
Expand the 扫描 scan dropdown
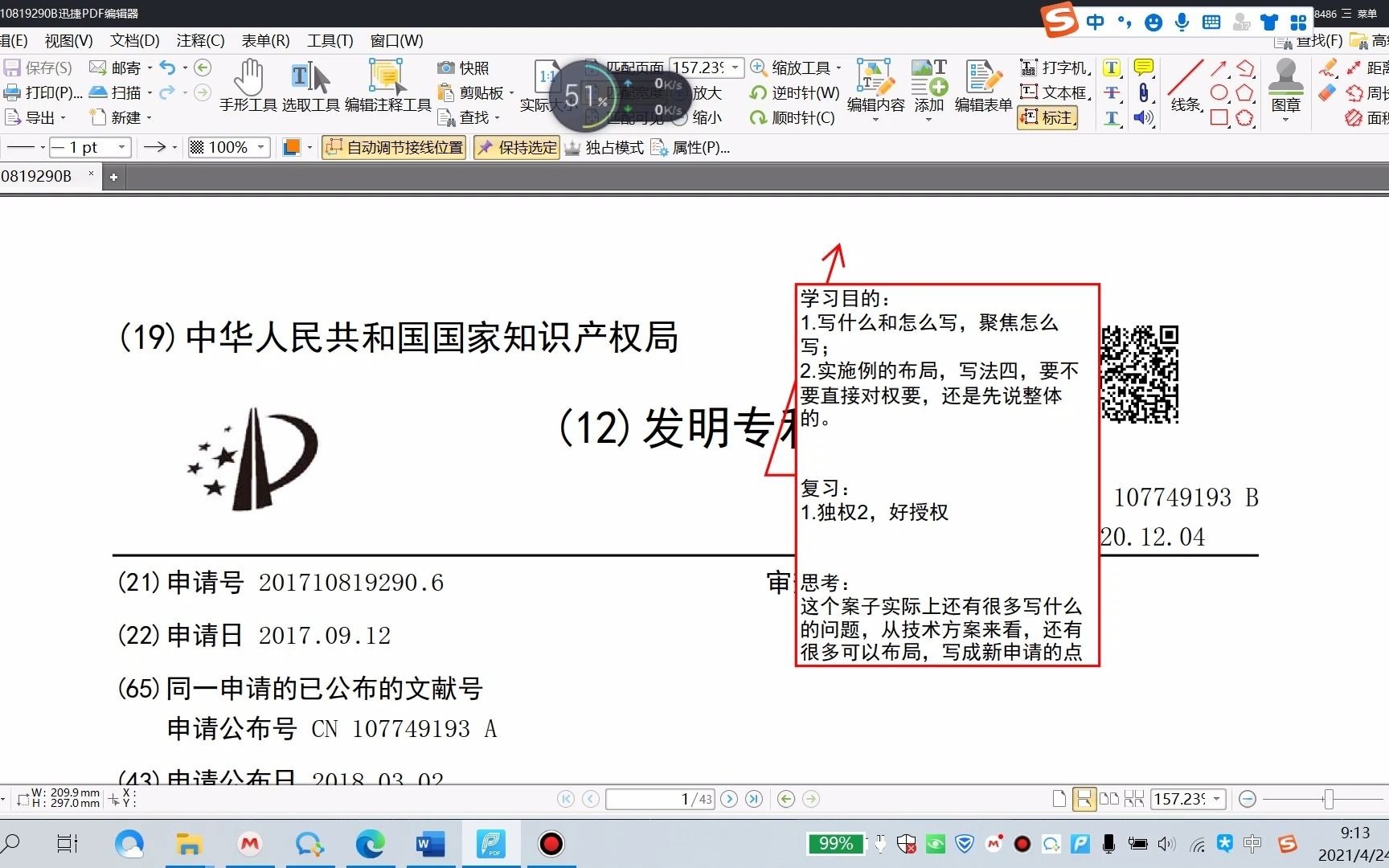point(150,92)
